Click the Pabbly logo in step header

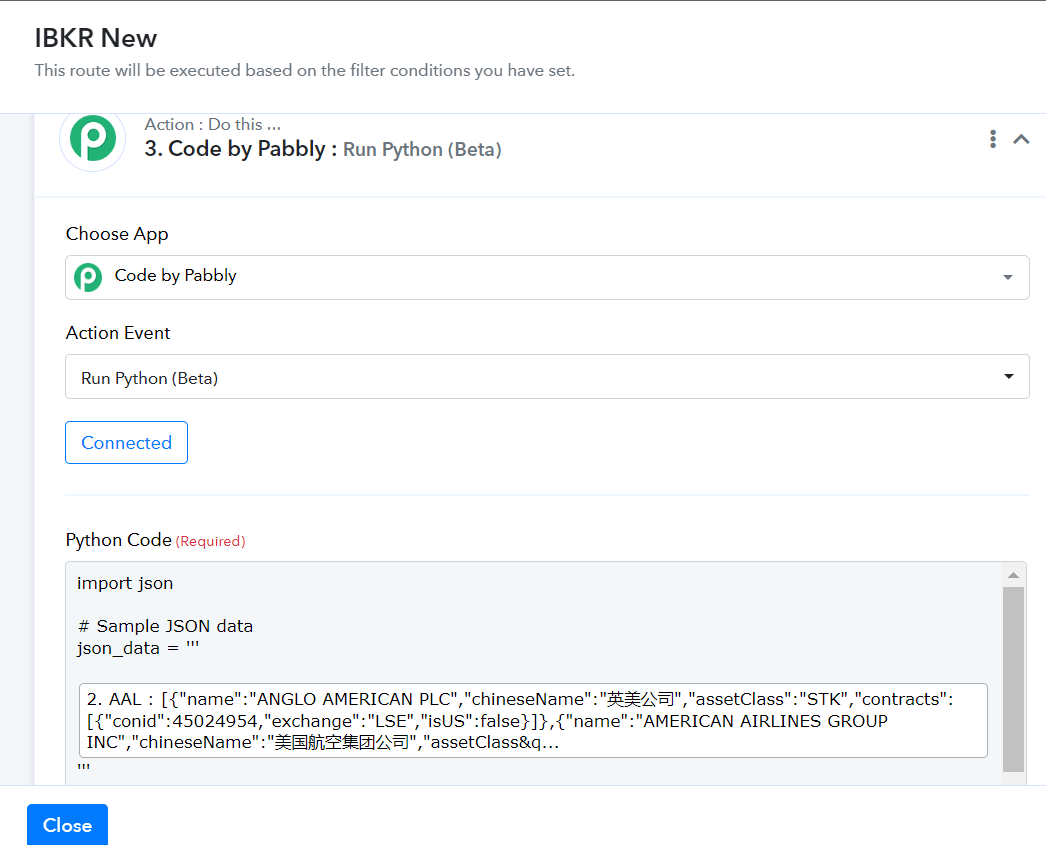[92, 139]
